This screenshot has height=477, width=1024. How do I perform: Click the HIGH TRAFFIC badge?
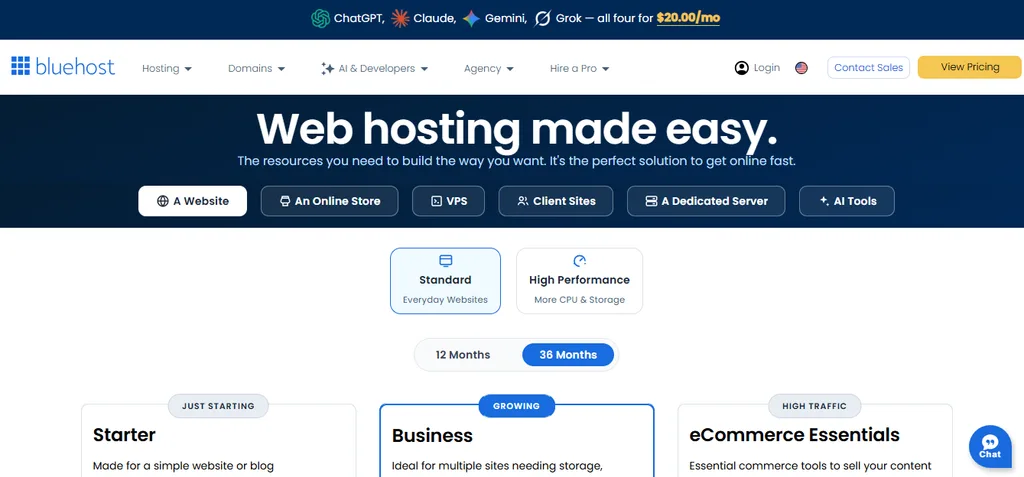(x=814, y=406)
